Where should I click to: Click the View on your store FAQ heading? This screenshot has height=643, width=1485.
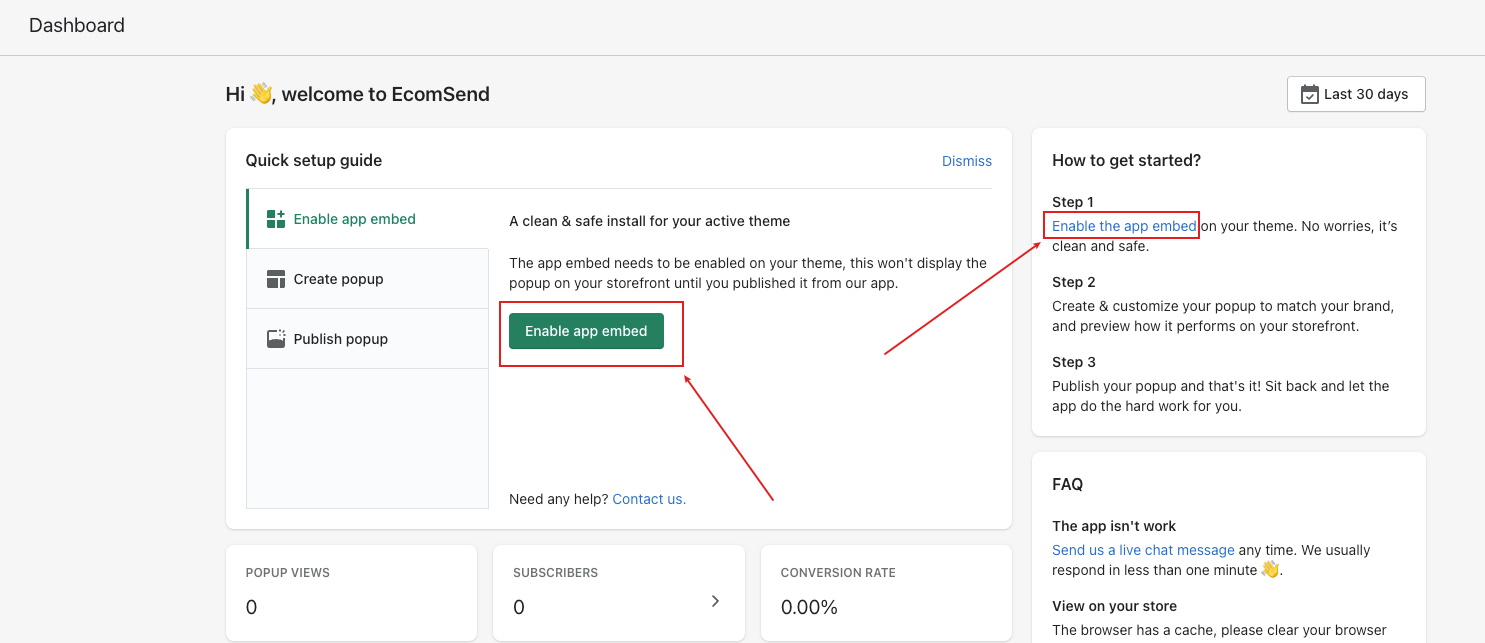coord(1114,606)
